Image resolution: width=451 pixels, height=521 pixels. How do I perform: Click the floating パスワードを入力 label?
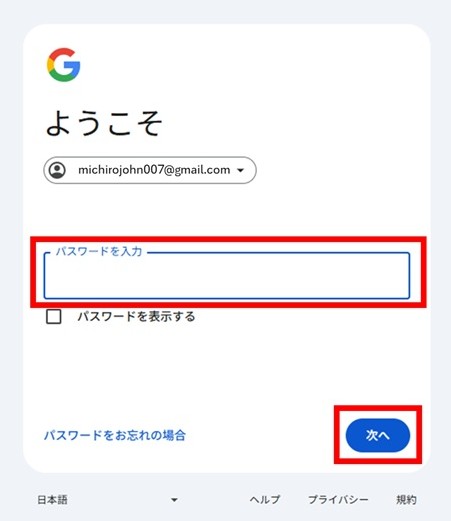coord(99,251)
